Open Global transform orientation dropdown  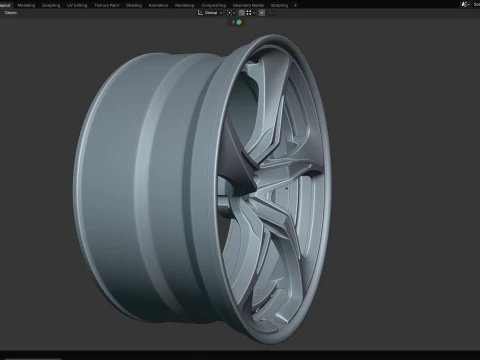tap(210, 13)
